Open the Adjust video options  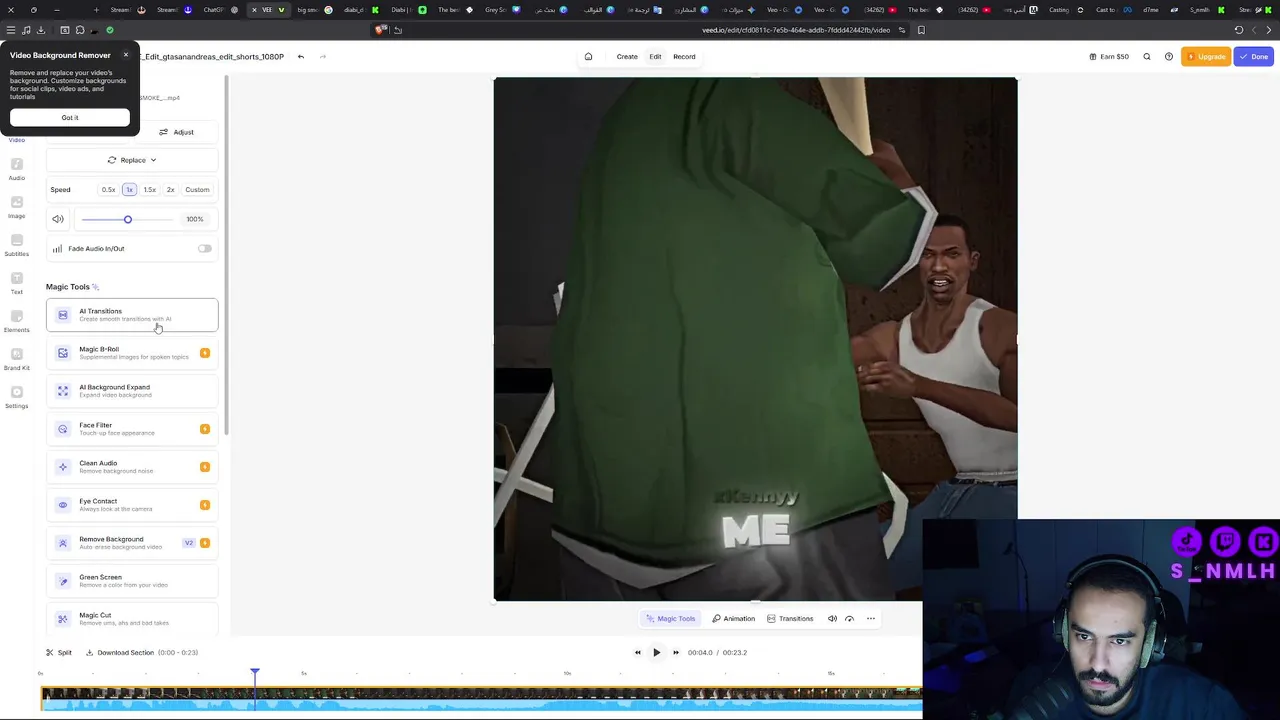(176, 132)
